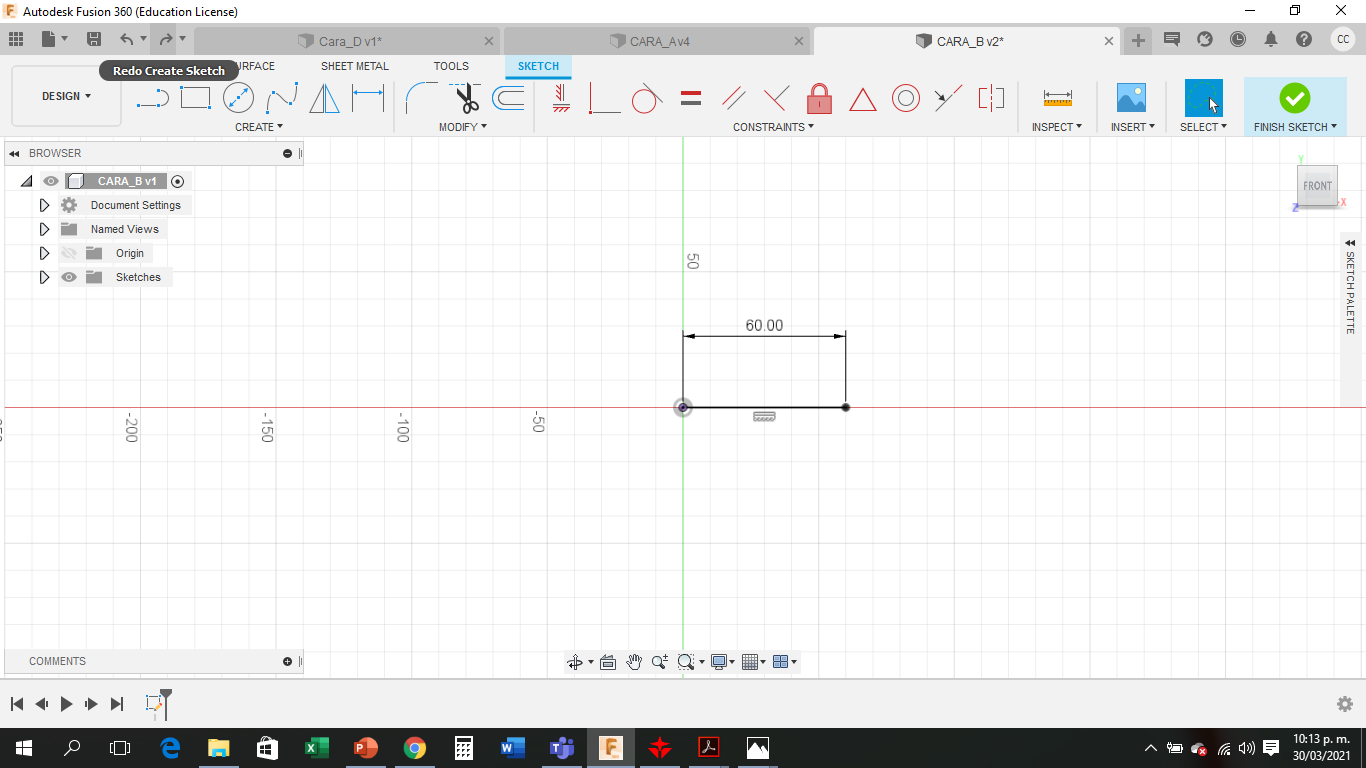This screenshot has width=1366, height=768.
Task: Select the Line tool in Create
Action: pos(153,98)
